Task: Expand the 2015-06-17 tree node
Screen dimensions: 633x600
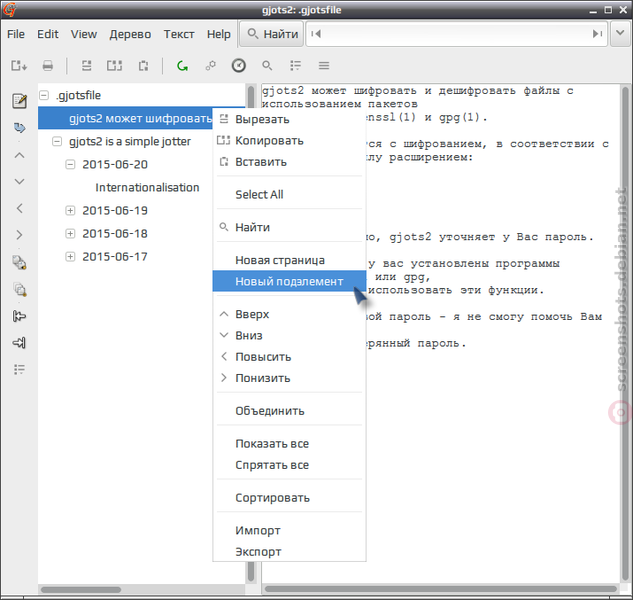Action: click(70, 256)
